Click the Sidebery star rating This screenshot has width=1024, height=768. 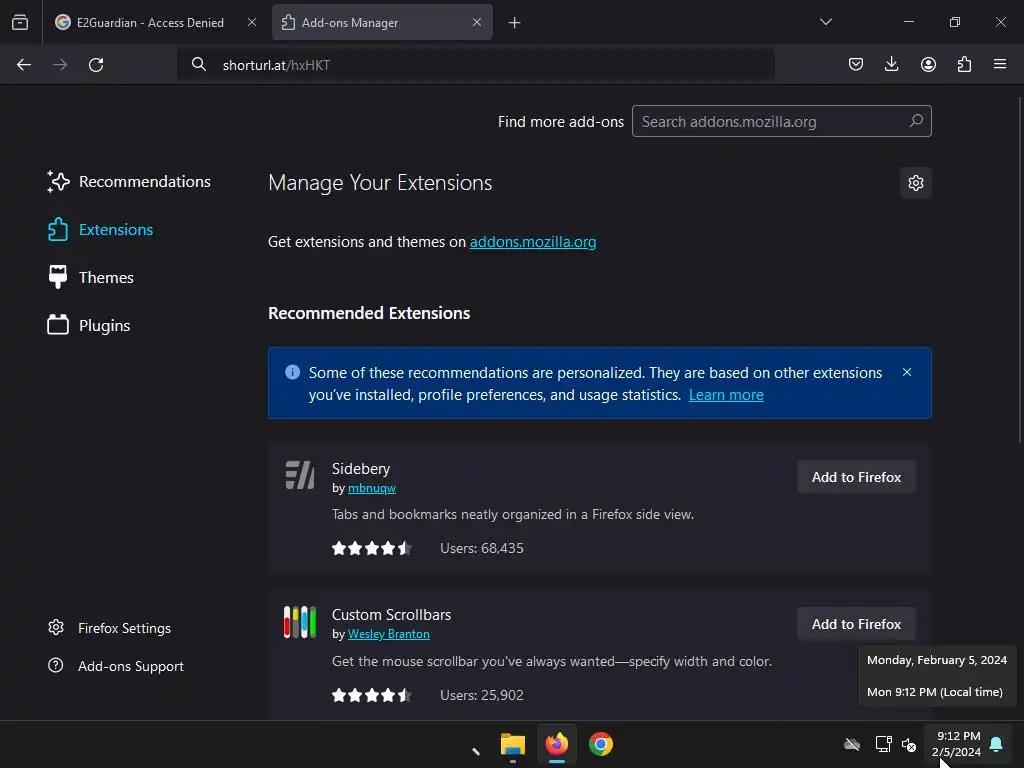tap(372, 548)
